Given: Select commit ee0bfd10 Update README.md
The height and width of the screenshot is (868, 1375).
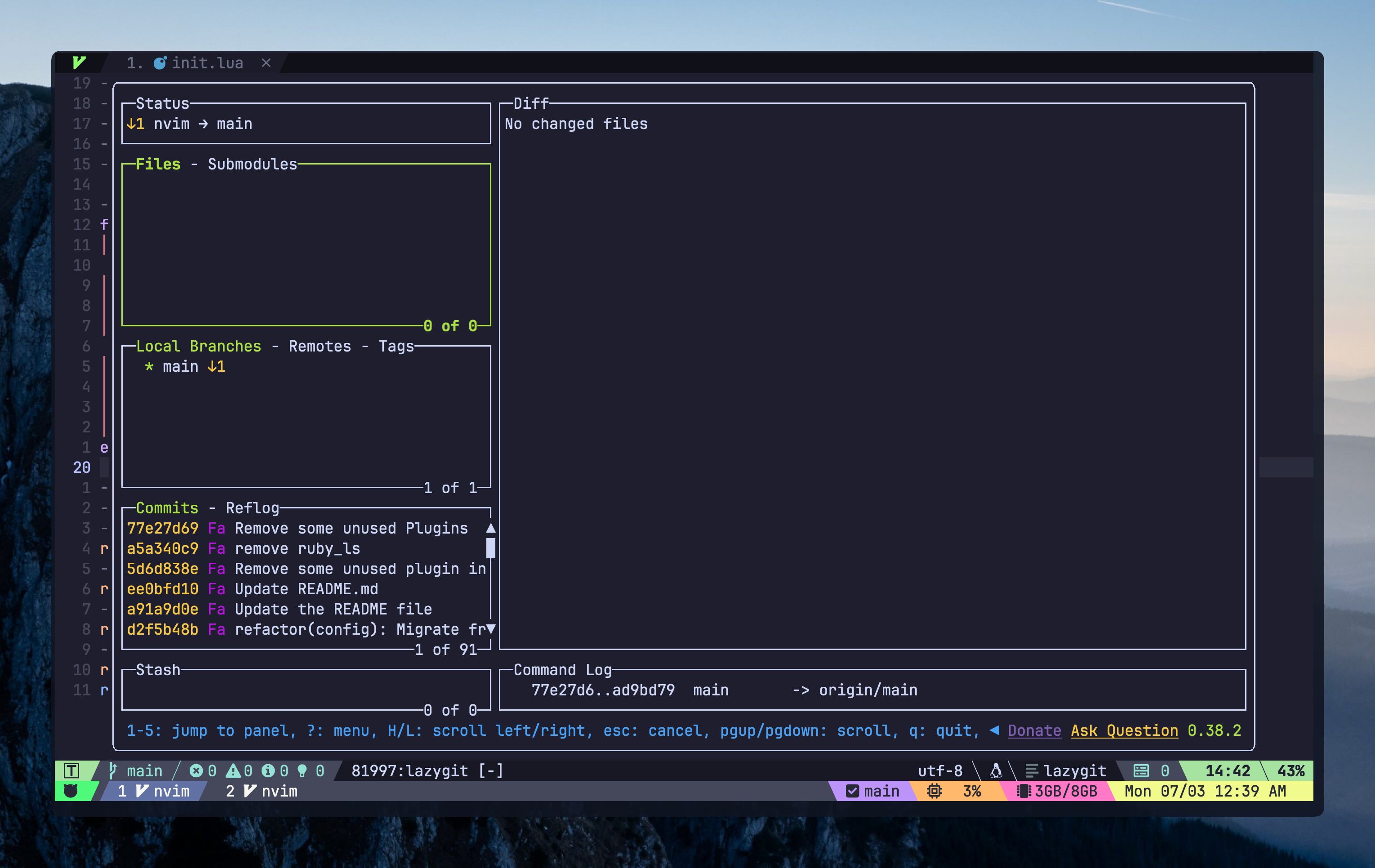Looking at the screenshot, I should (x=306, y=589).
